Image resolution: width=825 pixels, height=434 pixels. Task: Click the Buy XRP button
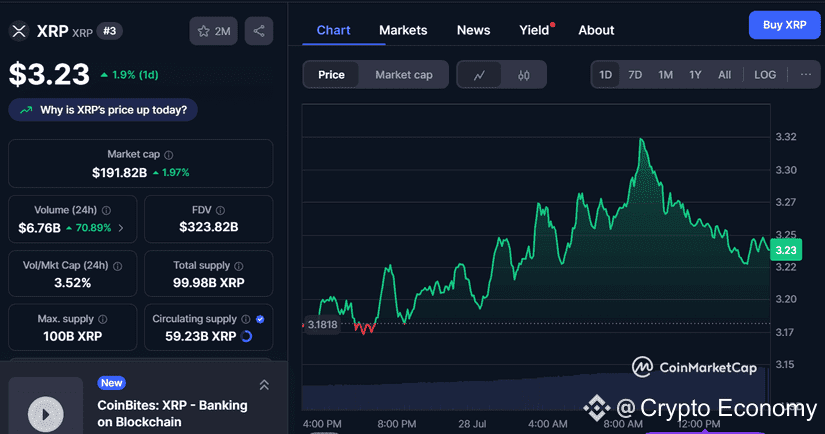pos(784,25)
